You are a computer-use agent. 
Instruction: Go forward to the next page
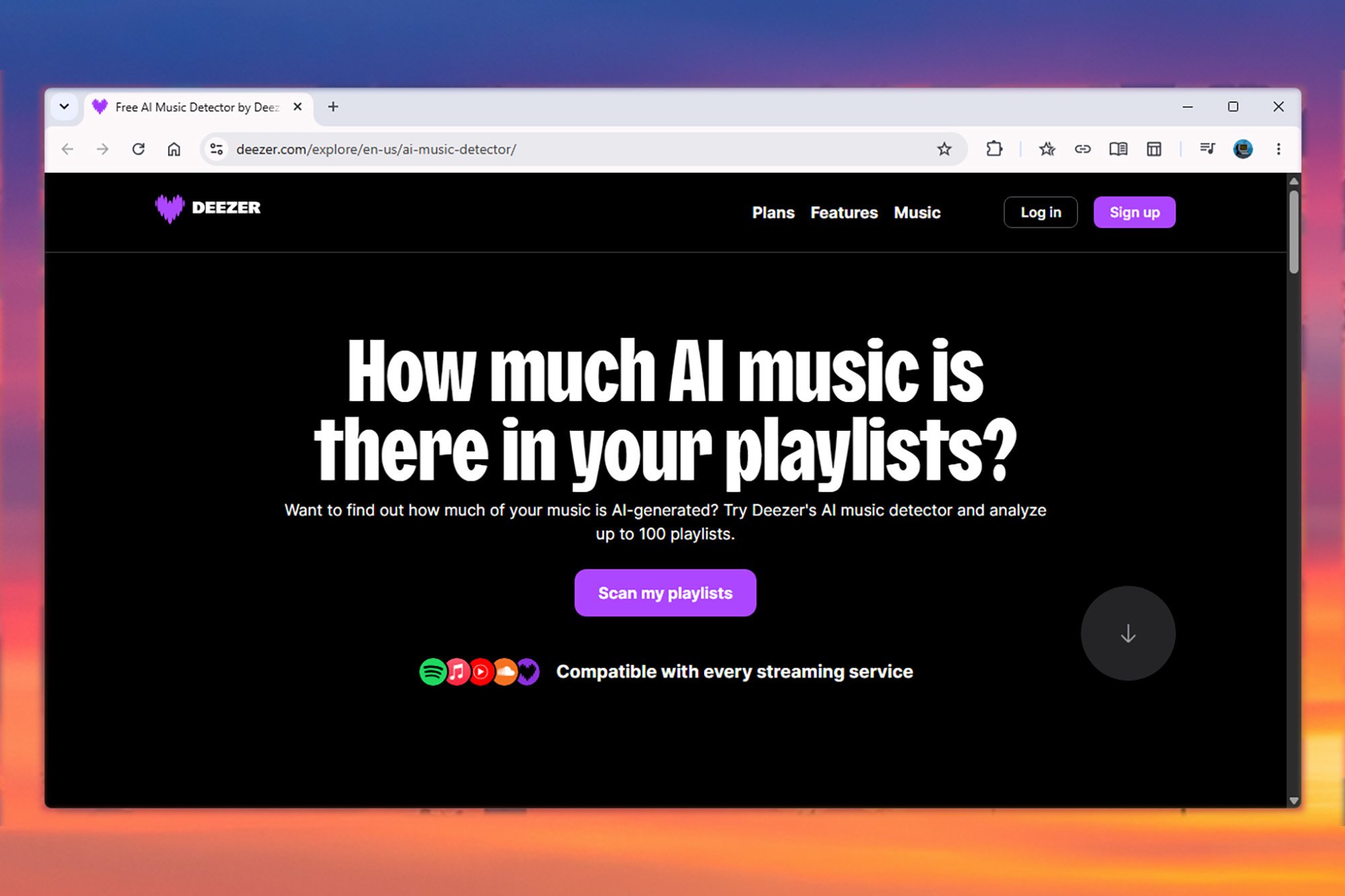(x=102, y=149)
